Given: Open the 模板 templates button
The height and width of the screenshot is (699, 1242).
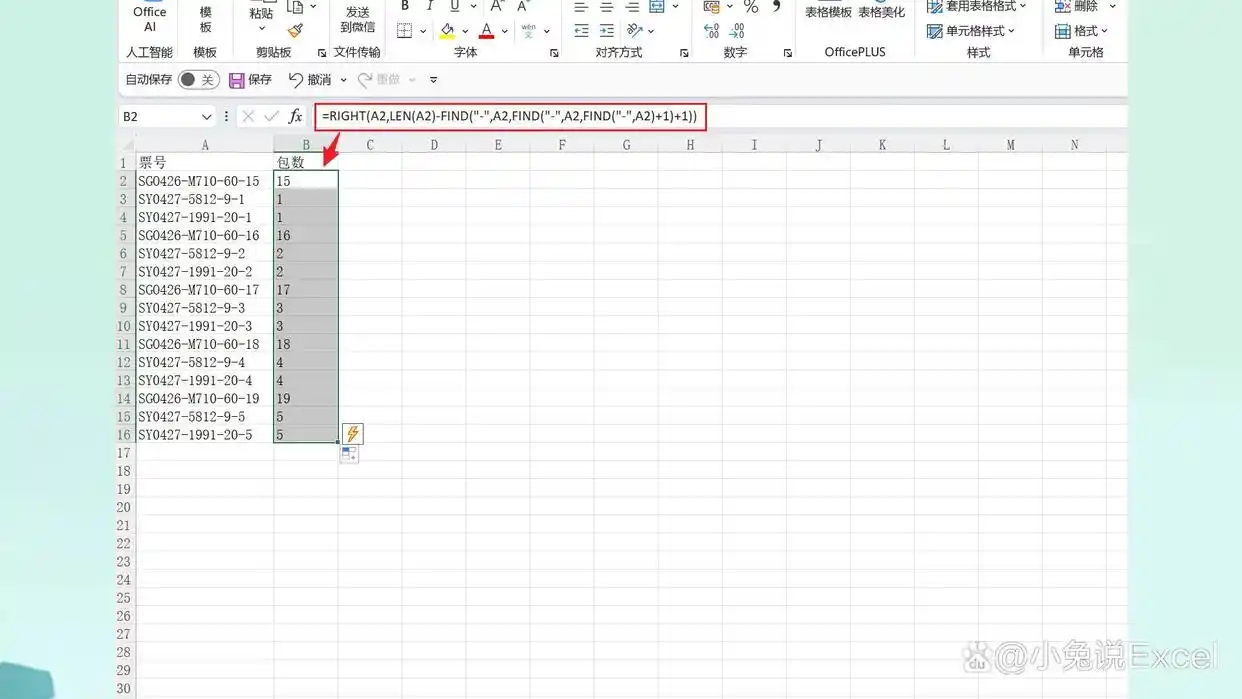Looking at the screenshot, I should [x=205, y=19].
